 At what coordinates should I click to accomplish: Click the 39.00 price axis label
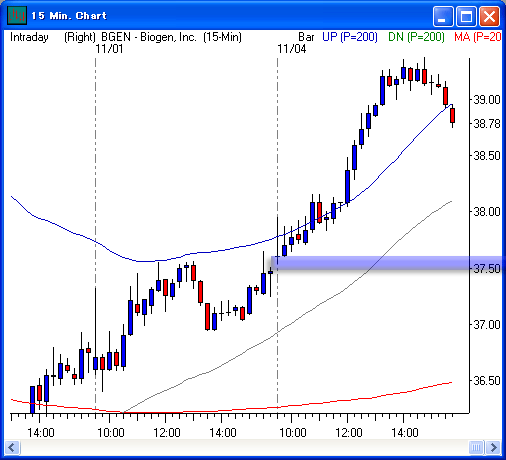tap(487, 99)
